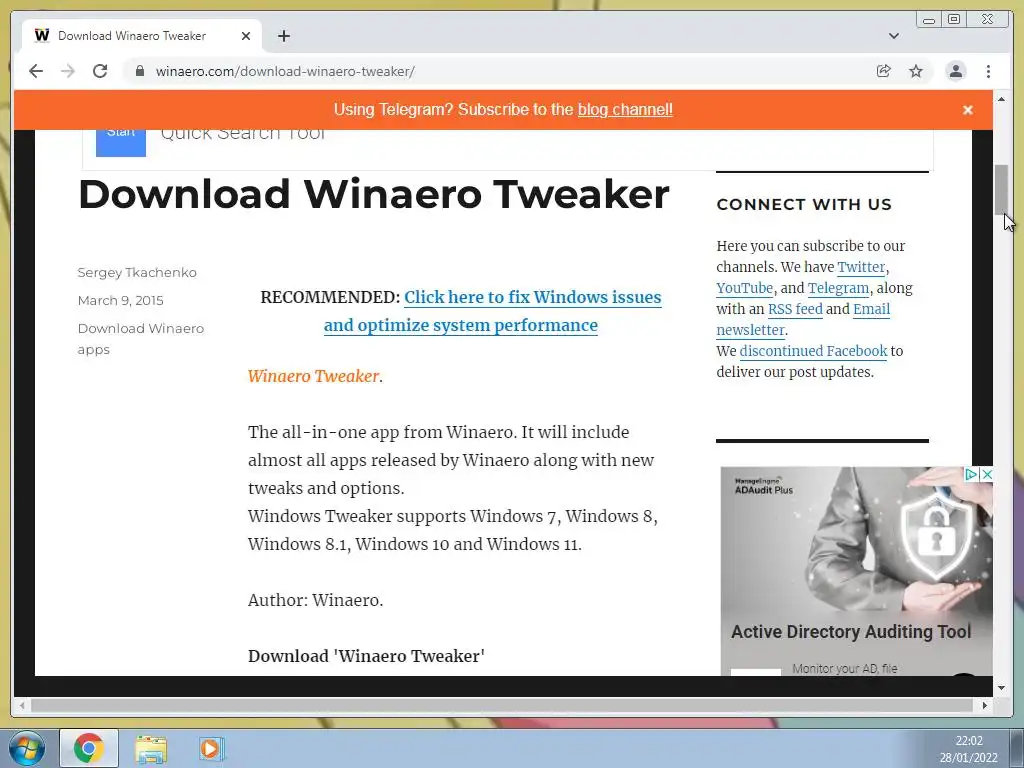Image resolution: width=1024 pixels, height=768 pixels.
Task: Launch Windows Media Player from taskbar
Action: [211, 748]
